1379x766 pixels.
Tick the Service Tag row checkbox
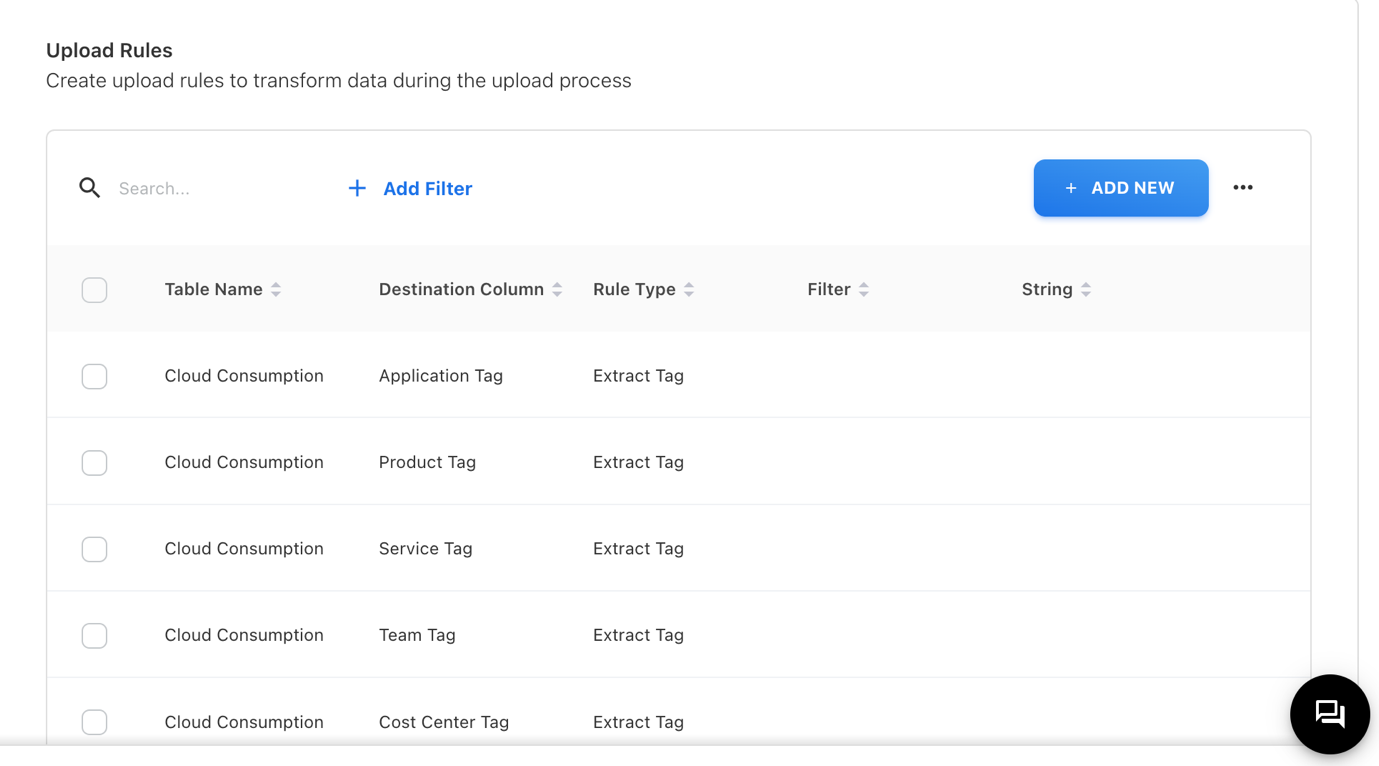point(95,549)
